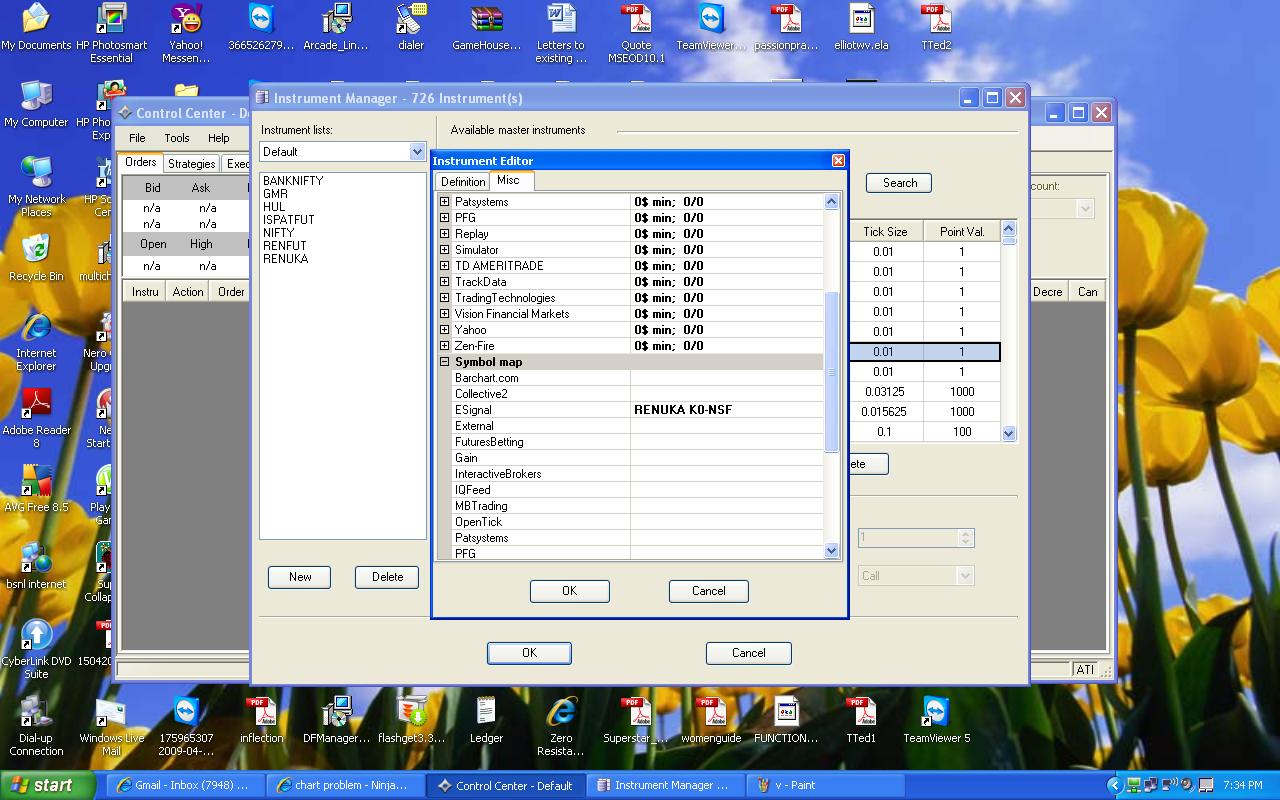Screen dimensions: 1280x800
Task: Open the Adobe Reader 8 desktop icon
Action: click(x=36, y=403)
